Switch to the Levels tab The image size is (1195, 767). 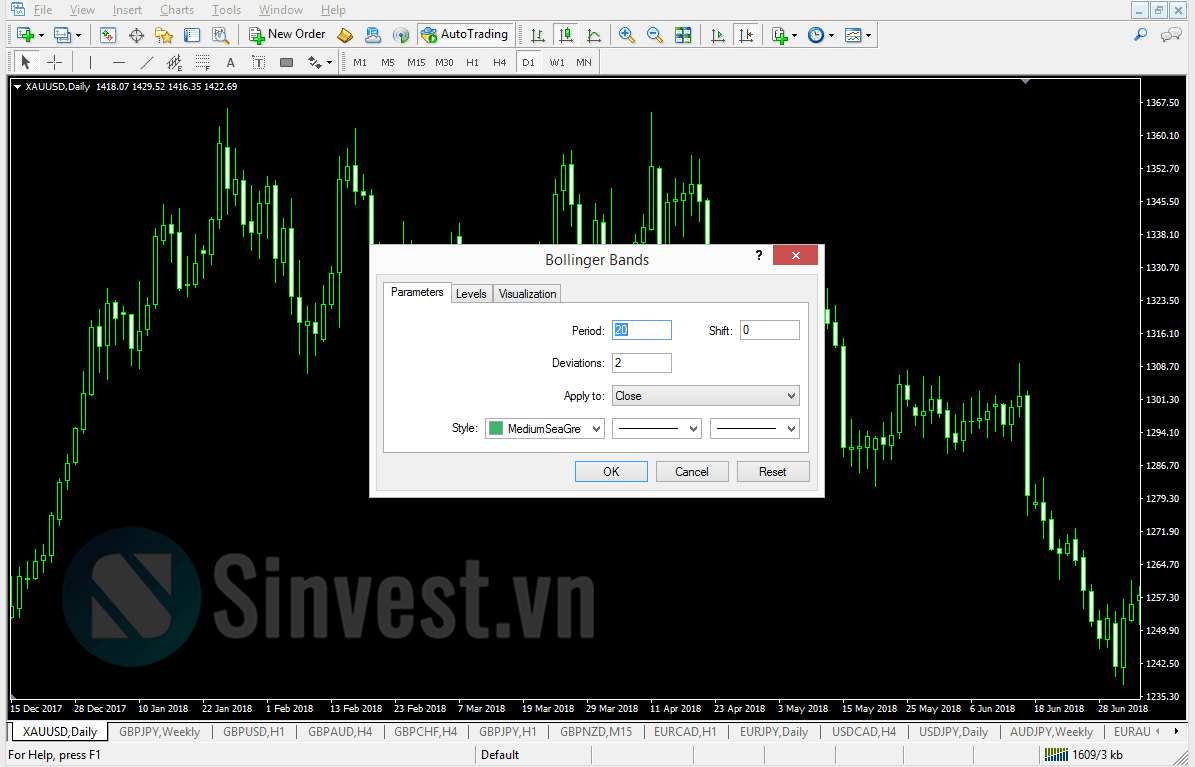(x=471, y=294)
